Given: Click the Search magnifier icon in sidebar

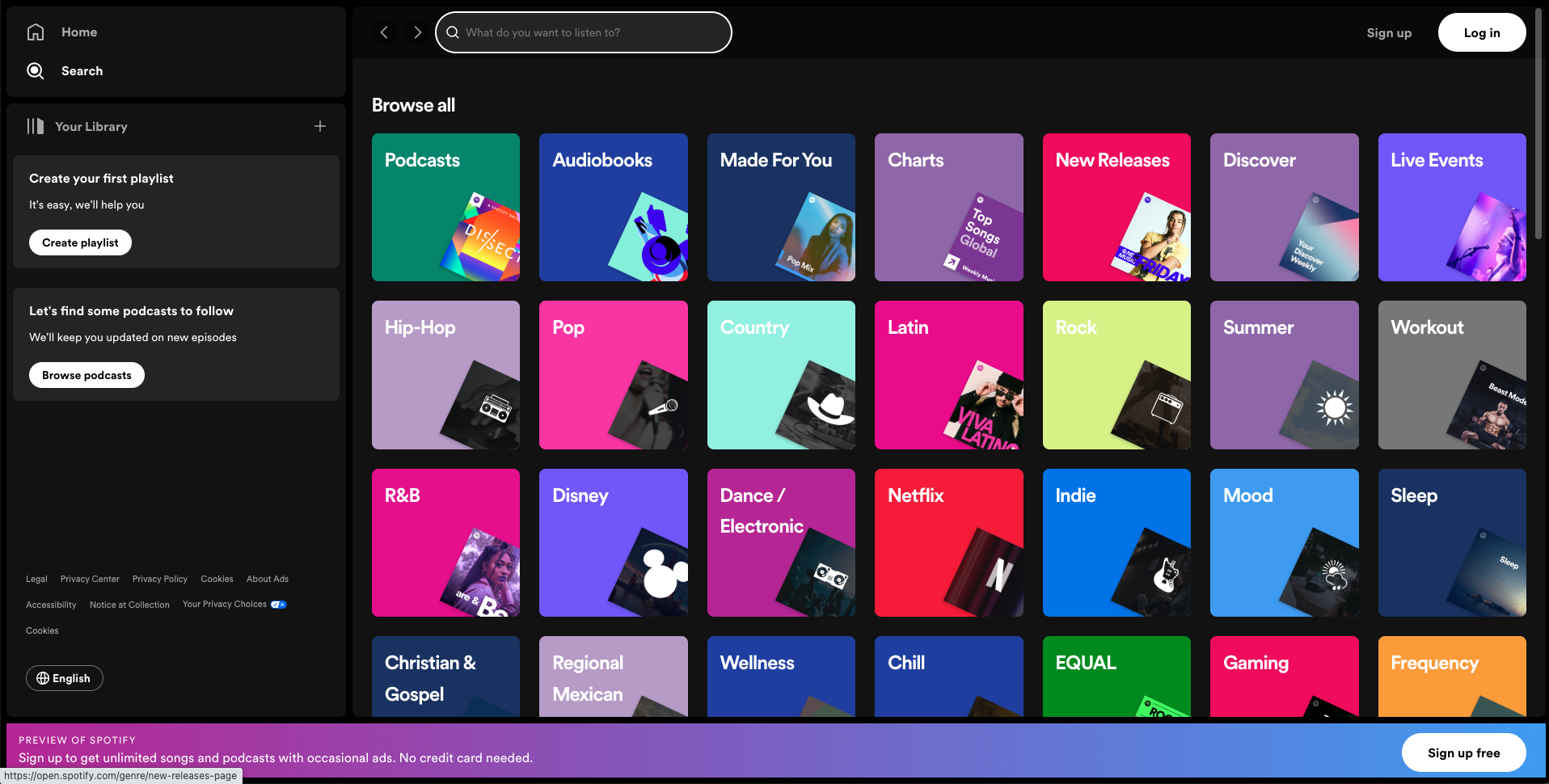Looking at the screenshot, I should click(x=36, y=71).
